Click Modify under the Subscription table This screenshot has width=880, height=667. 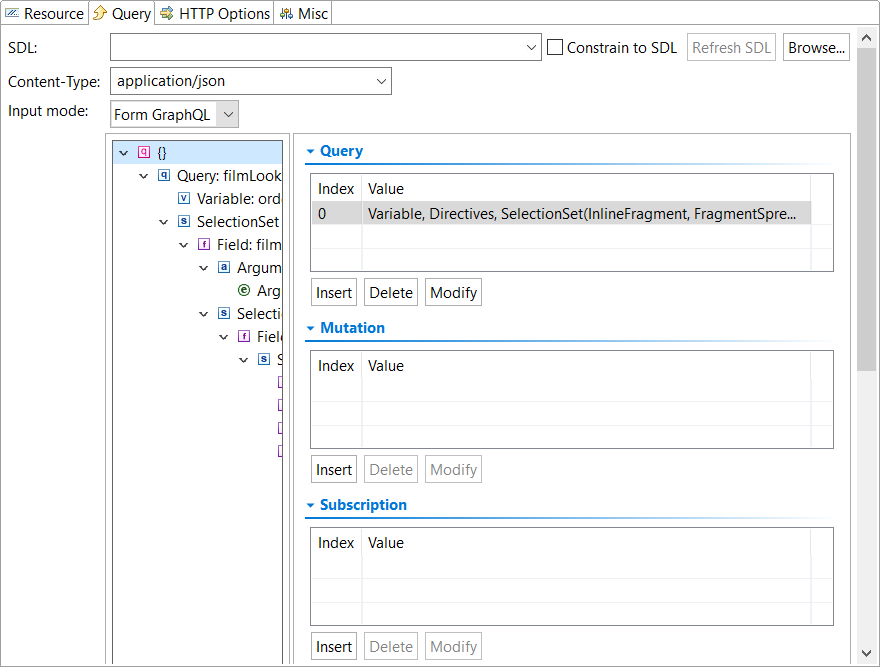[x=453, y=646]
